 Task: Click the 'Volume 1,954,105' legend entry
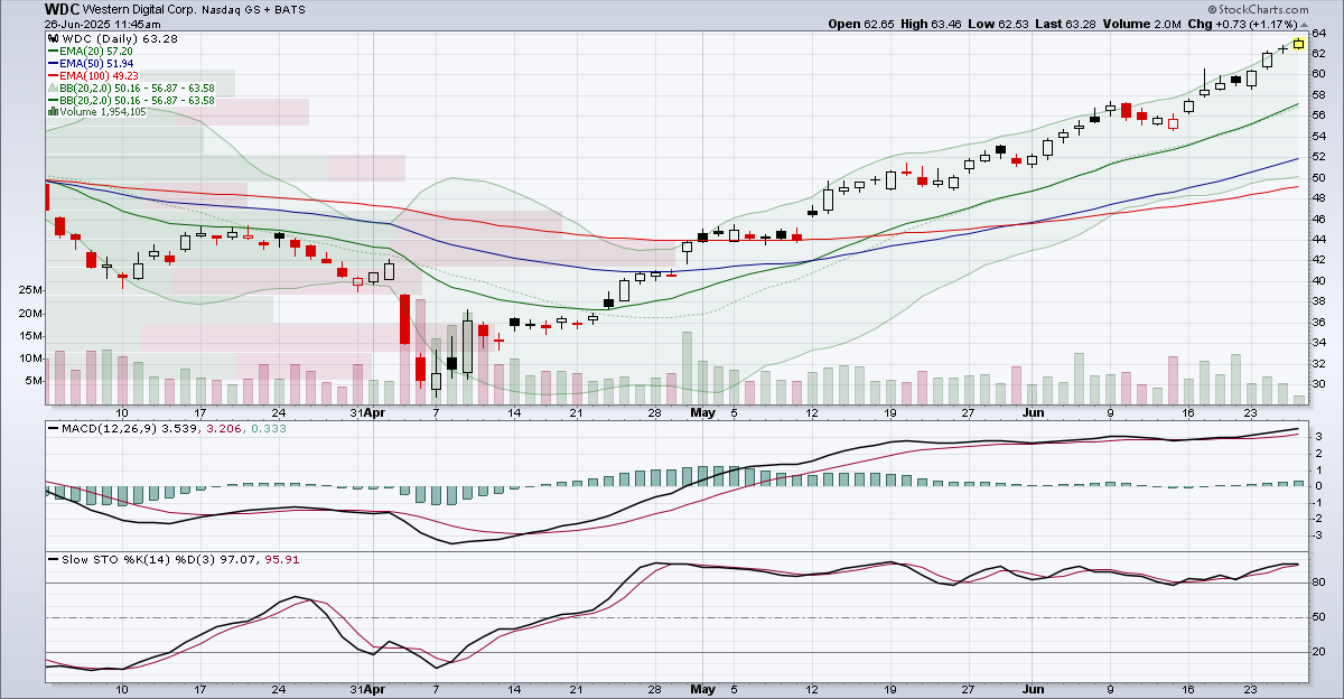[x=104, y=112]
